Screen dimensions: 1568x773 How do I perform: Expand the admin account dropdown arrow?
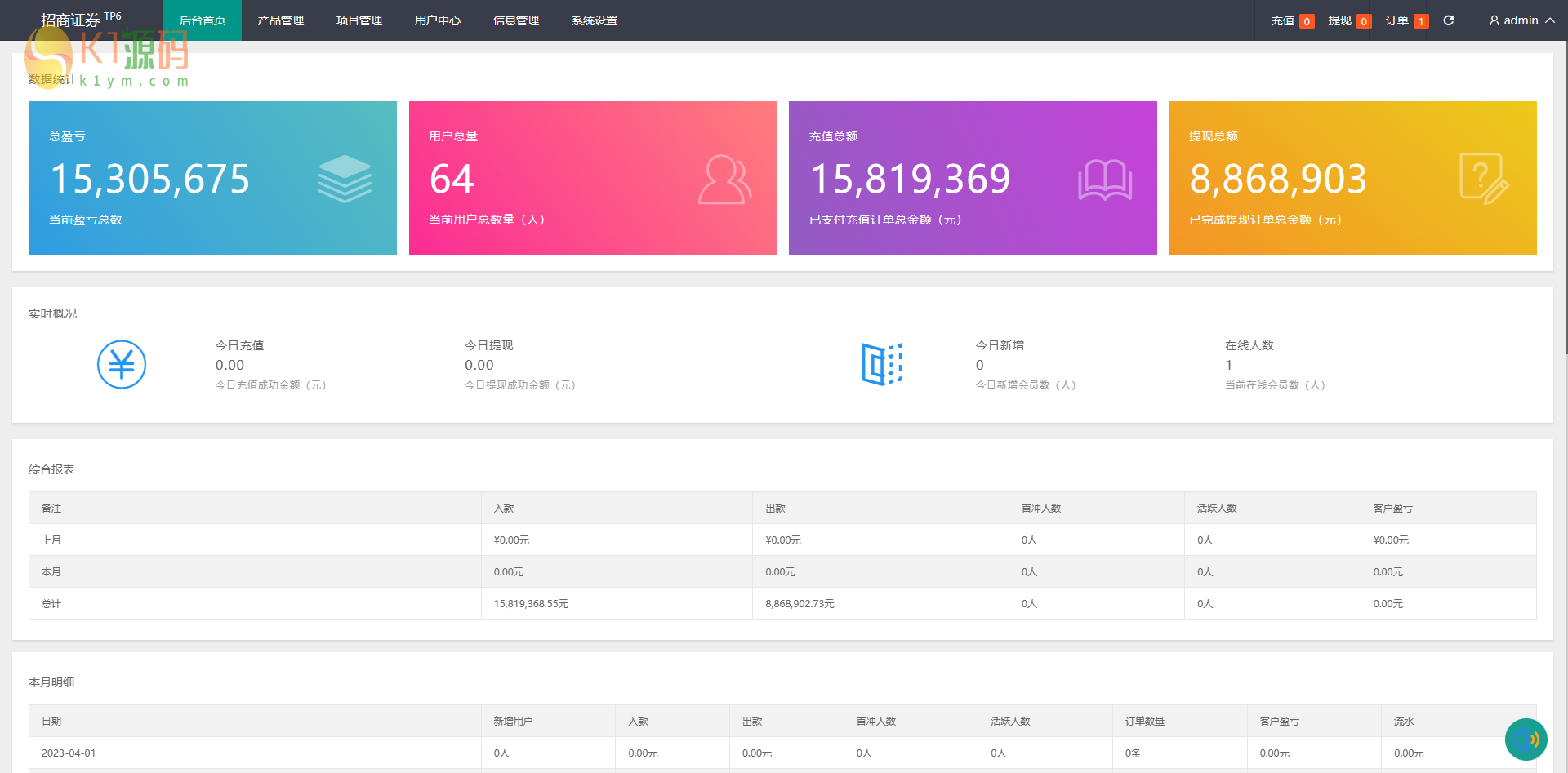click(x=1549, y=20)
